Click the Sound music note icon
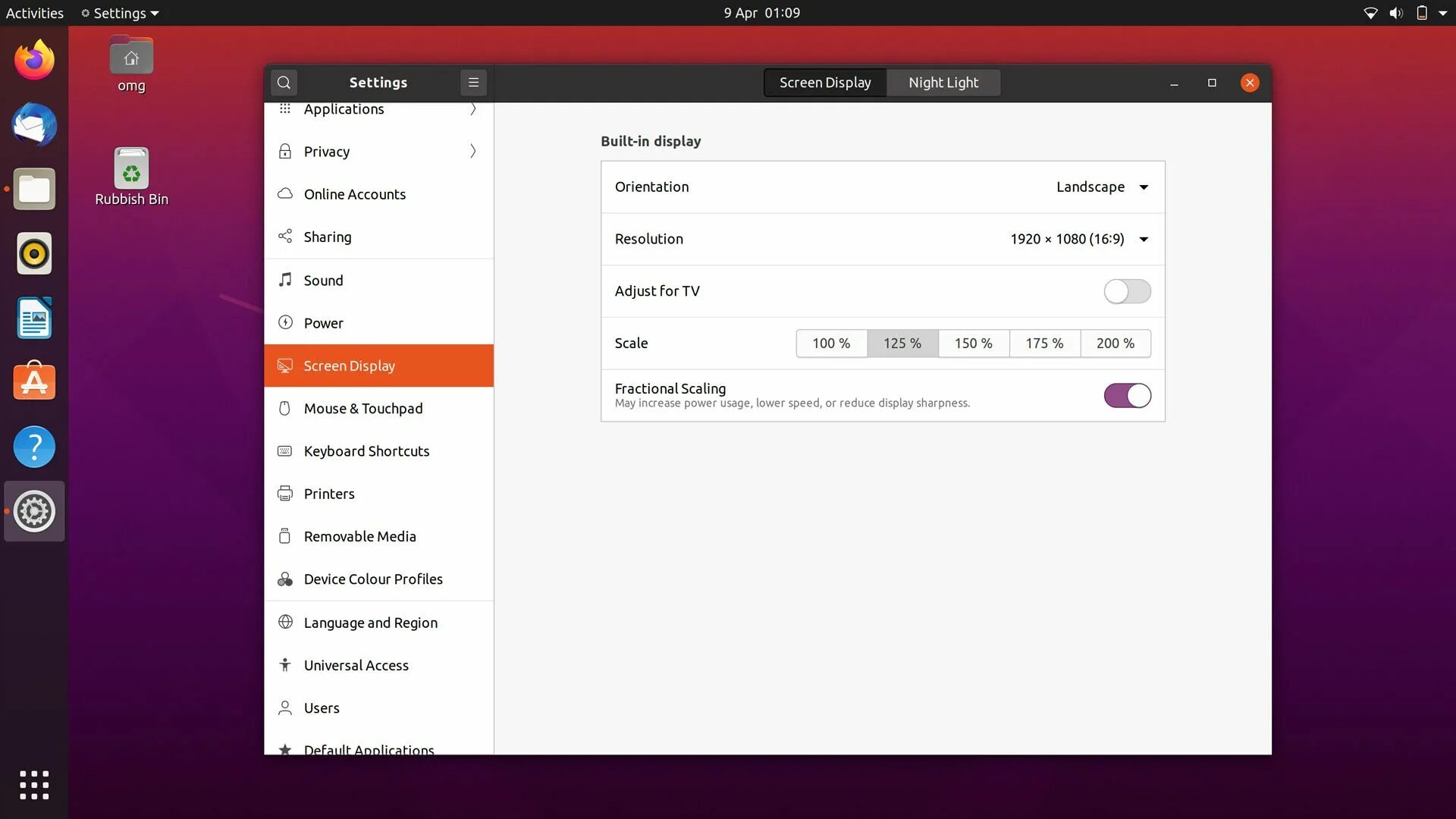 pyautogui.click(x=285, y=280)
